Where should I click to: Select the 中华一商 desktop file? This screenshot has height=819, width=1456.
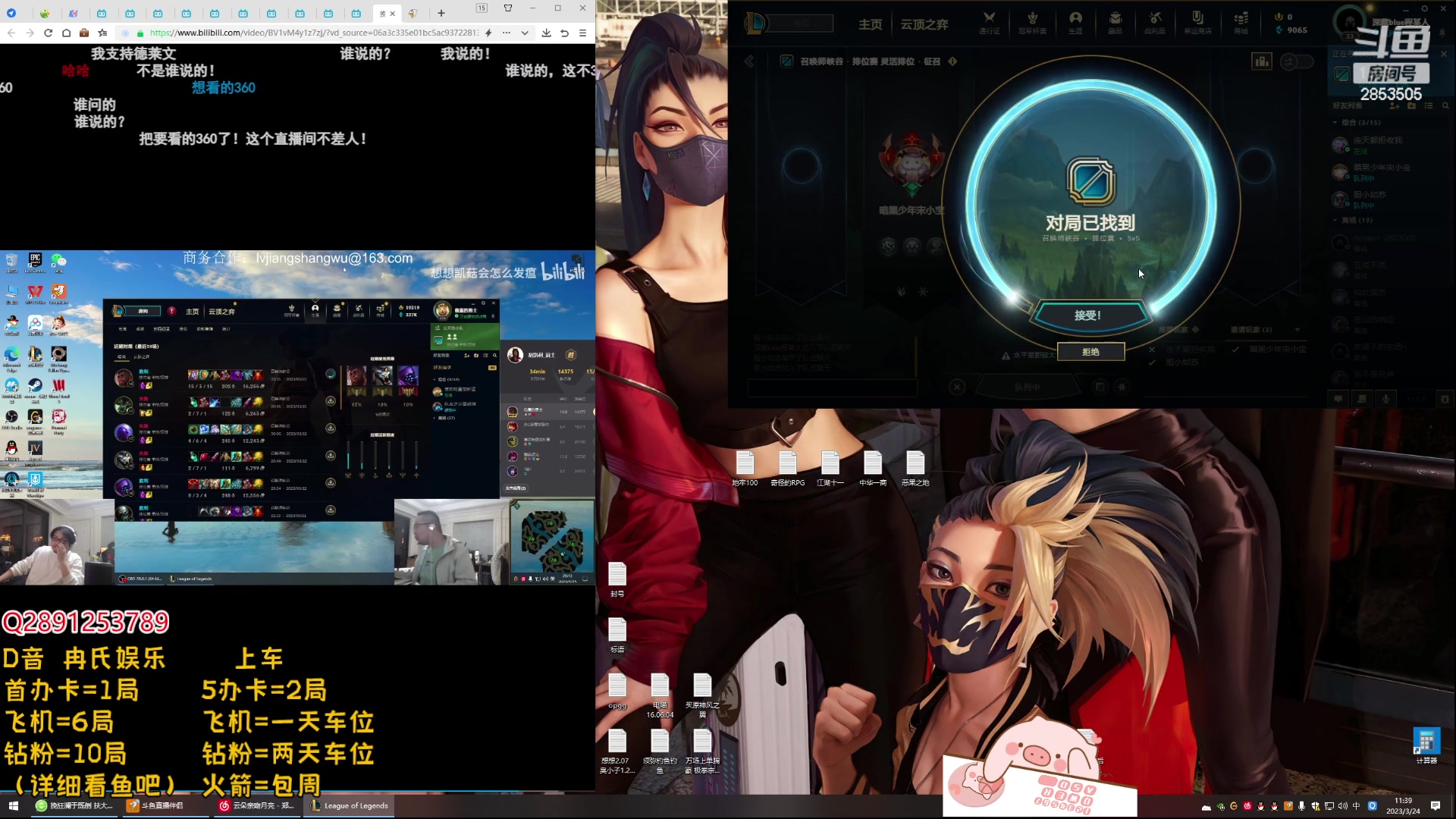coord(873,469)
